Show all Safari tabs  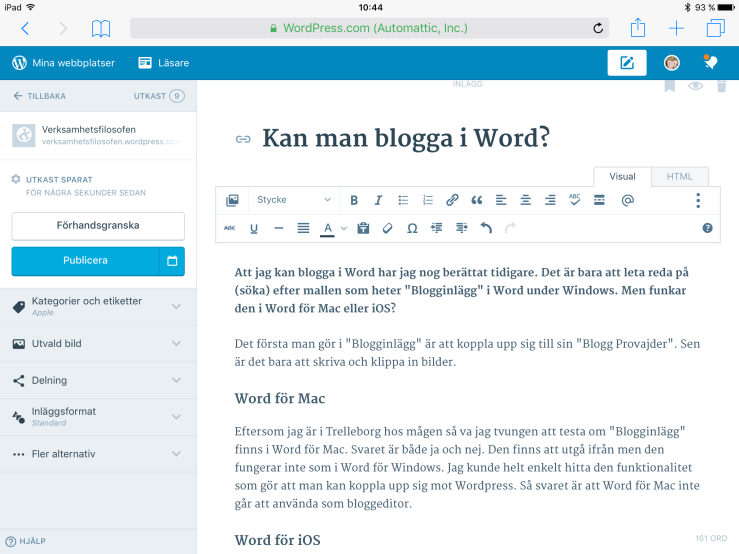coord(715,28)
